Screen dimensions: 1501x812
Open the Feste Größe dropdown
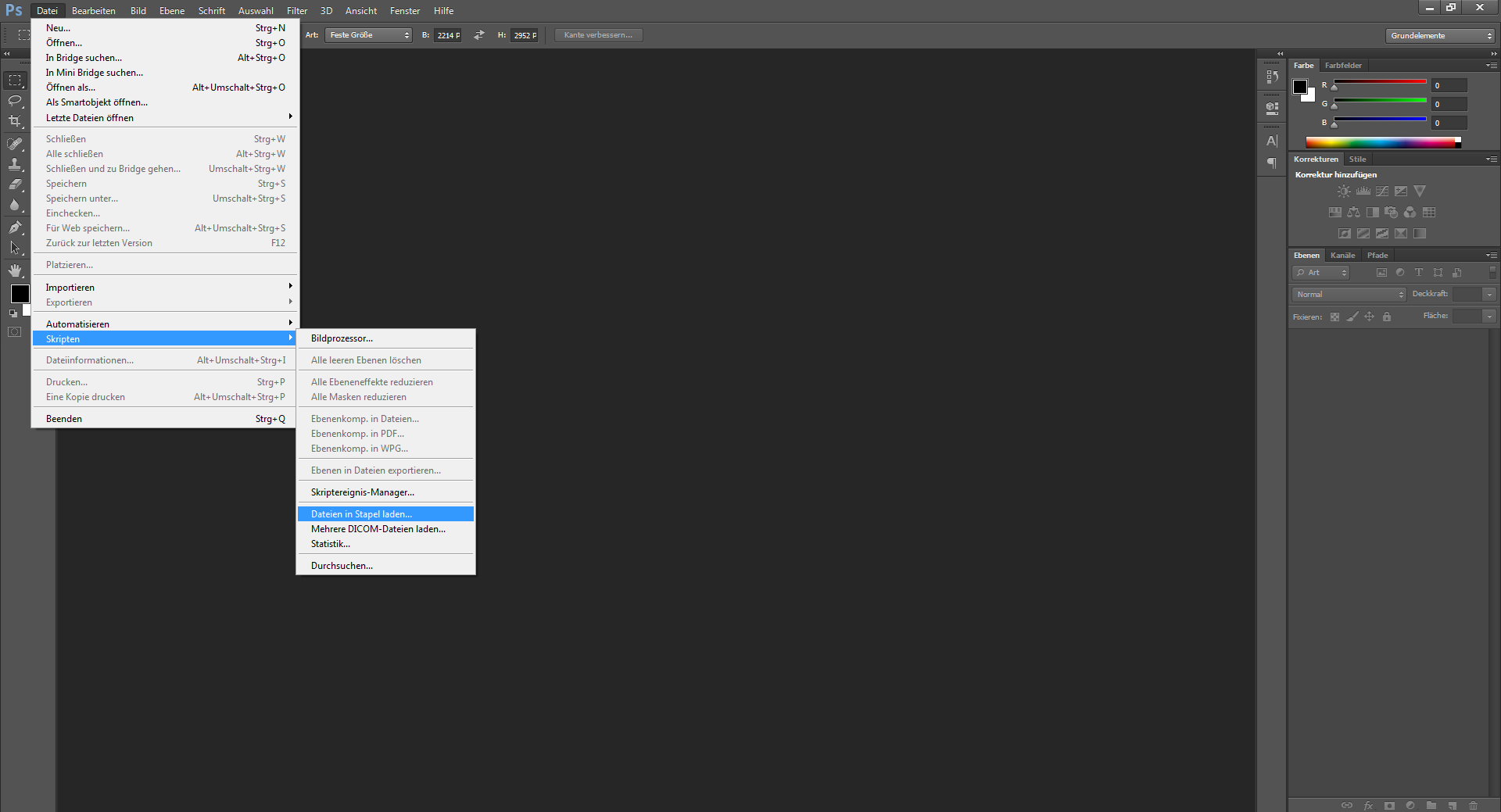[x=369, y=35]
